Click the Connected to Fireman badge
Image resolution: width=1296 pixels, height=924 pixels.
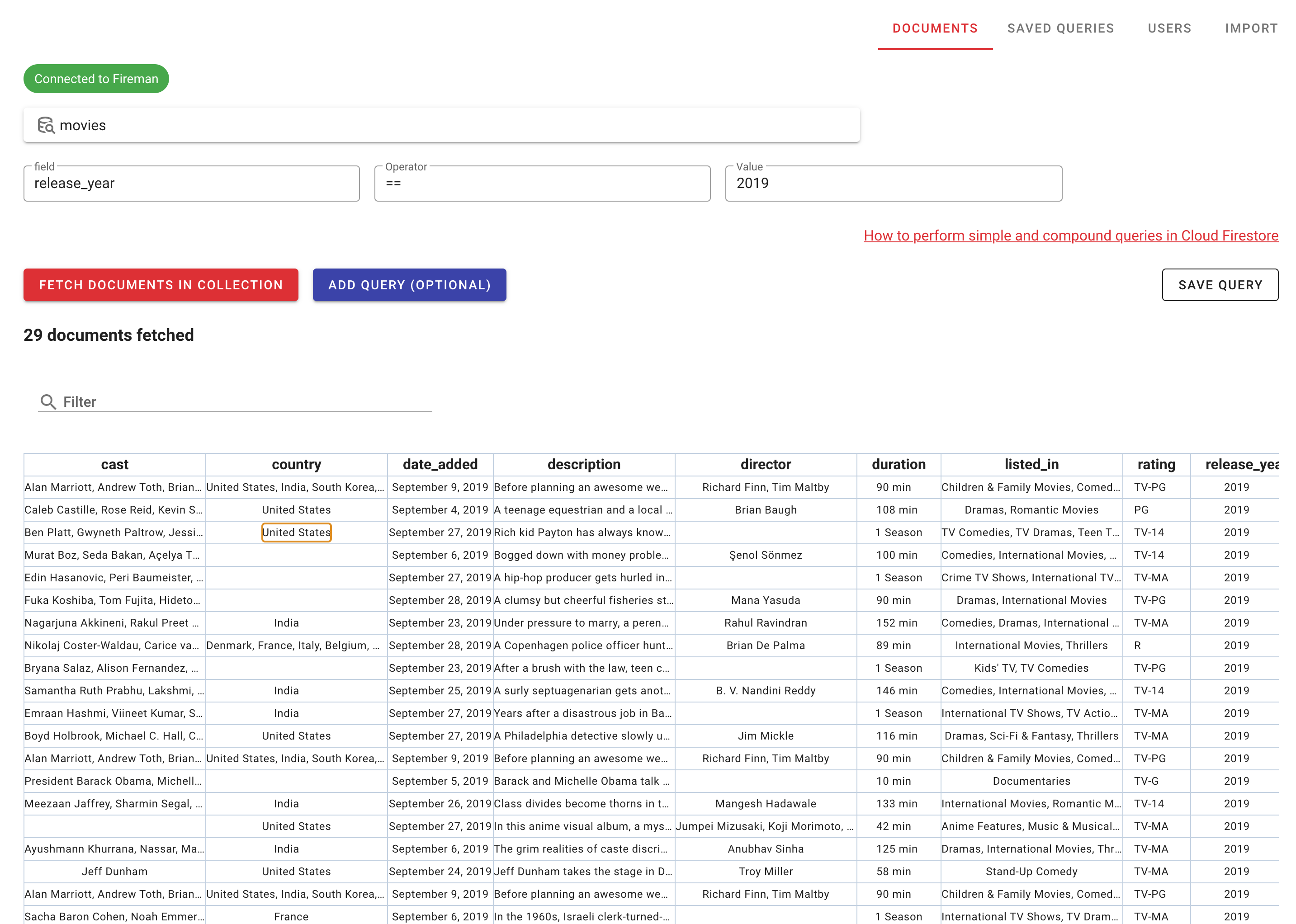(95, 79)
